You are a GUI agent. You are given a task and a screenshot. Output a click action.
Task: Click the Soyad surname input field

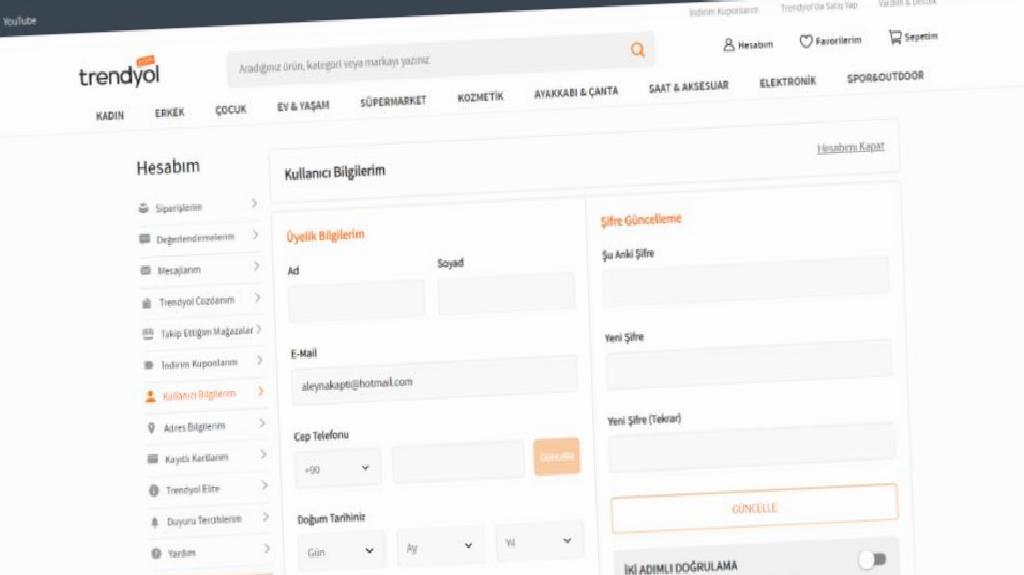pyautogui.click(x=506, y=293)
